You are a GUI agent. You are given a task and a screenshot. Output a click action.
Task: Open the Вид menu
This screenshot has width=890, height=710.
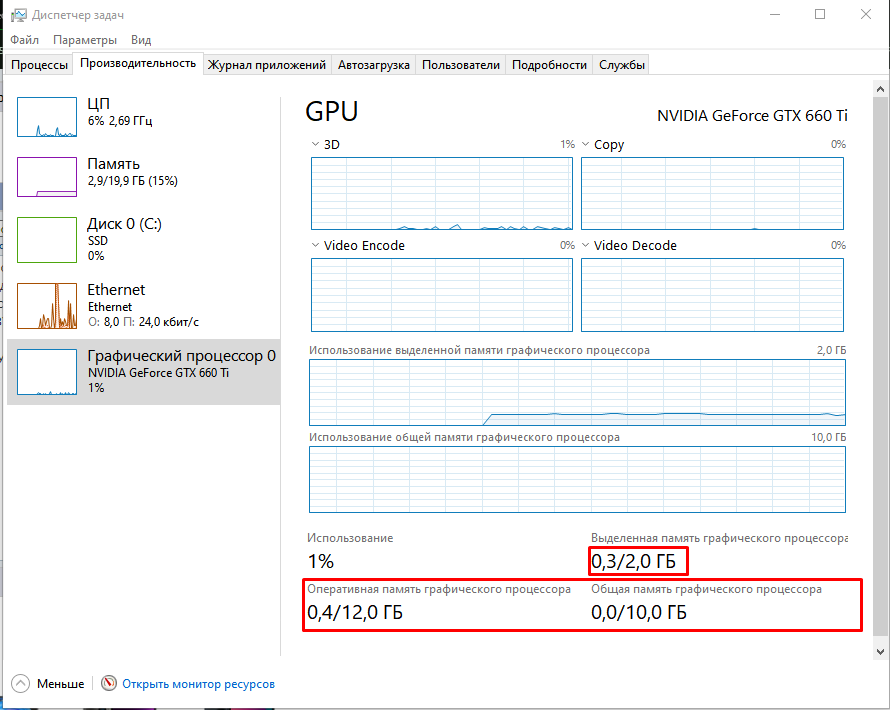141,40
